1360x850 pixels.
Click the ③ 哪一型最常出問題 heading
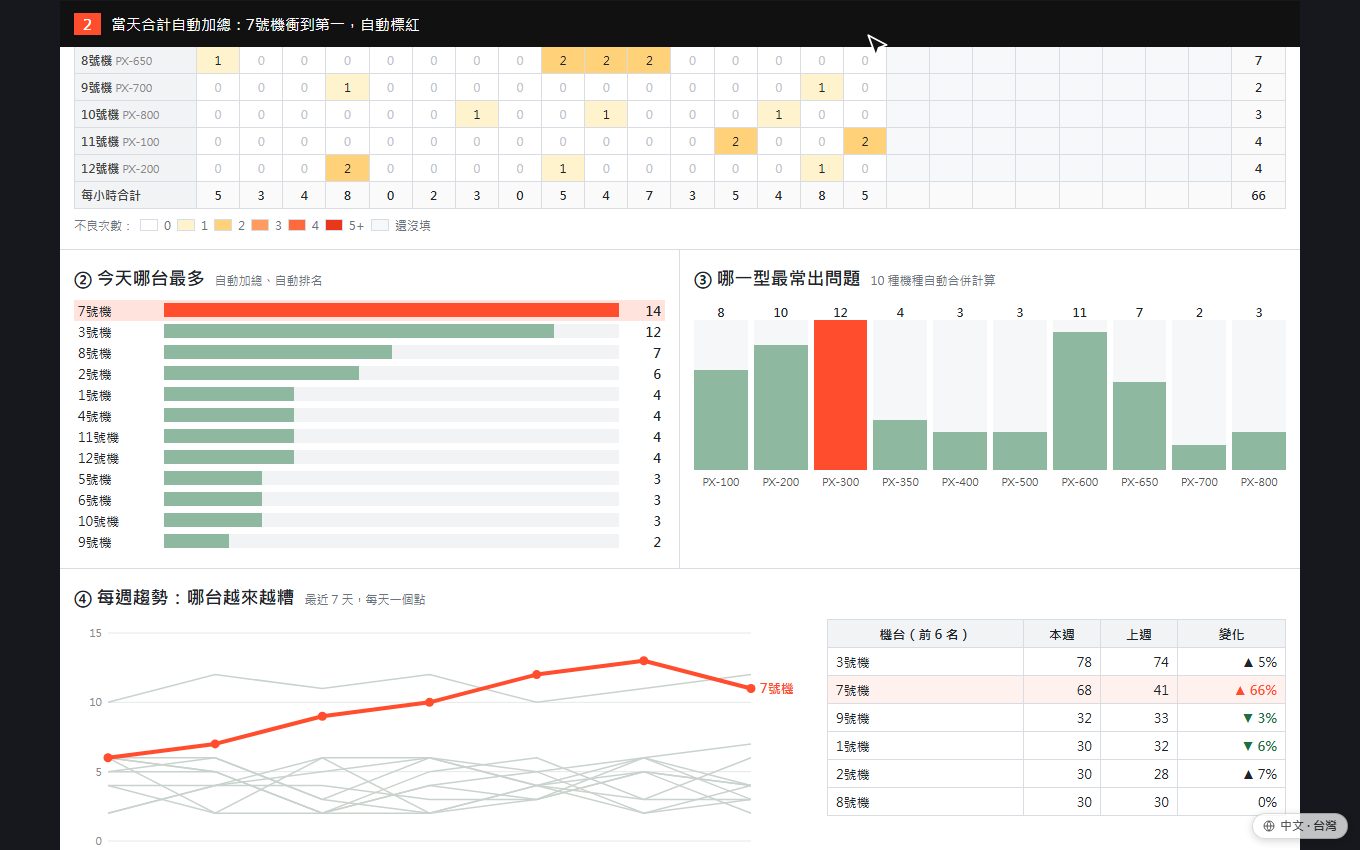click(x=777, y=279)
